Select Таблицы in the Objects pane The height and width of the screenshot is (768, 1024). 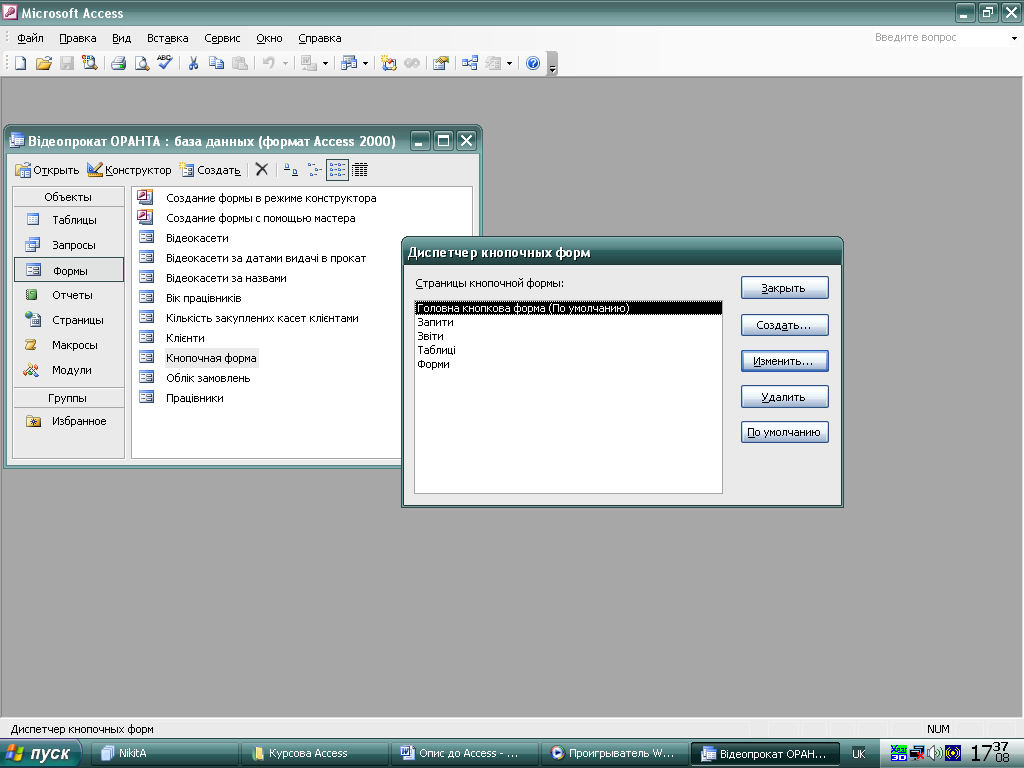tap(69, 220)
